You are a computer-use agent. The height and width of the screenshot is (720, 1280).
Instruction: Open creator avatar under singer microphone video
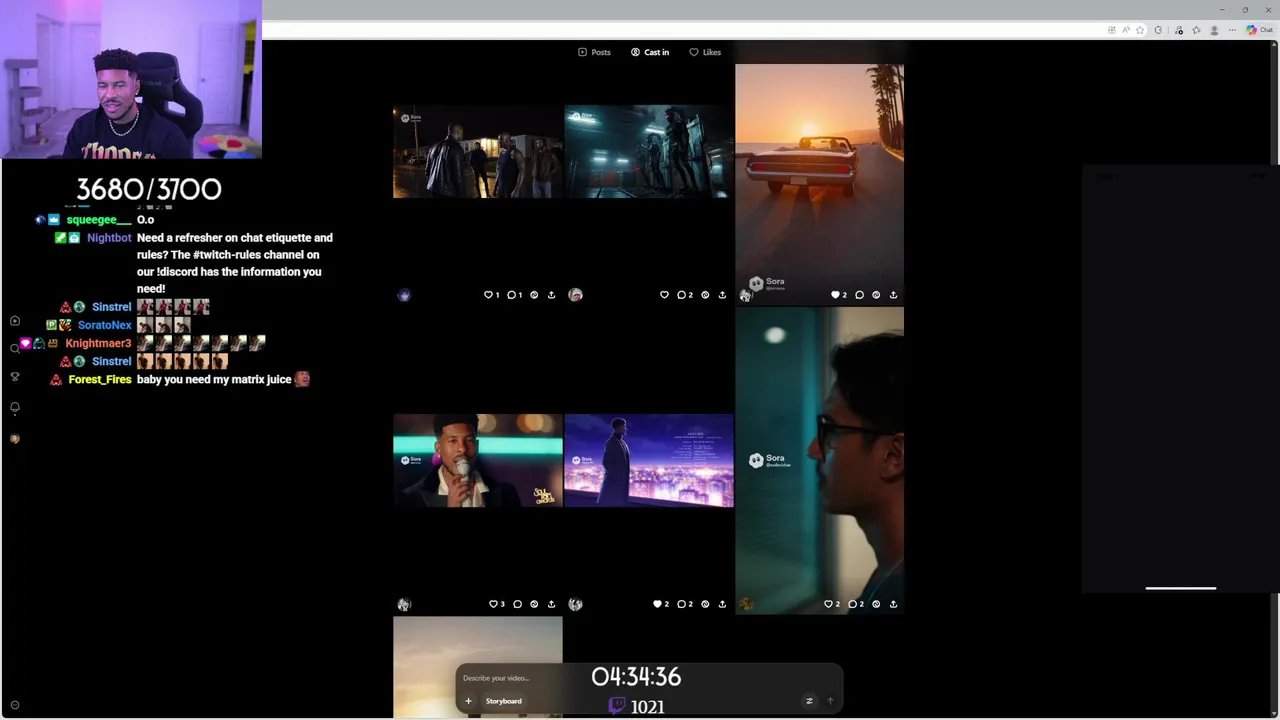404,604
